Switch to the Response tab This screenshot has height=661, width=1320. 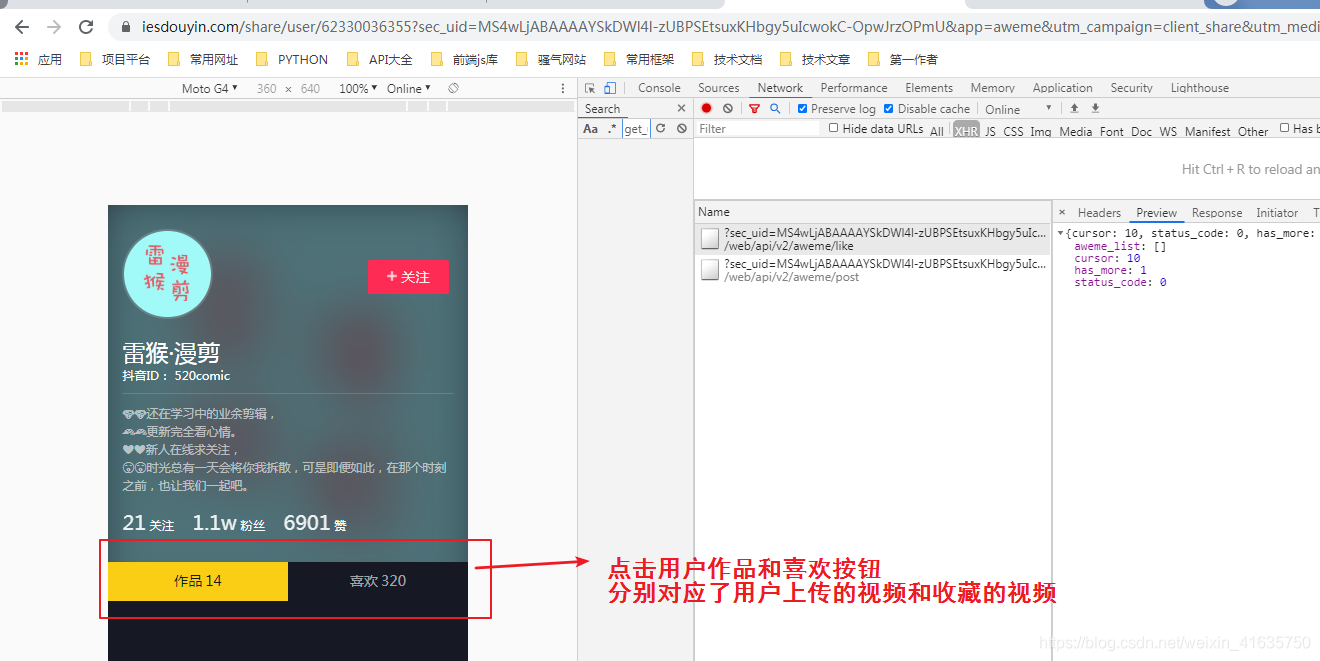(1217, 213)
